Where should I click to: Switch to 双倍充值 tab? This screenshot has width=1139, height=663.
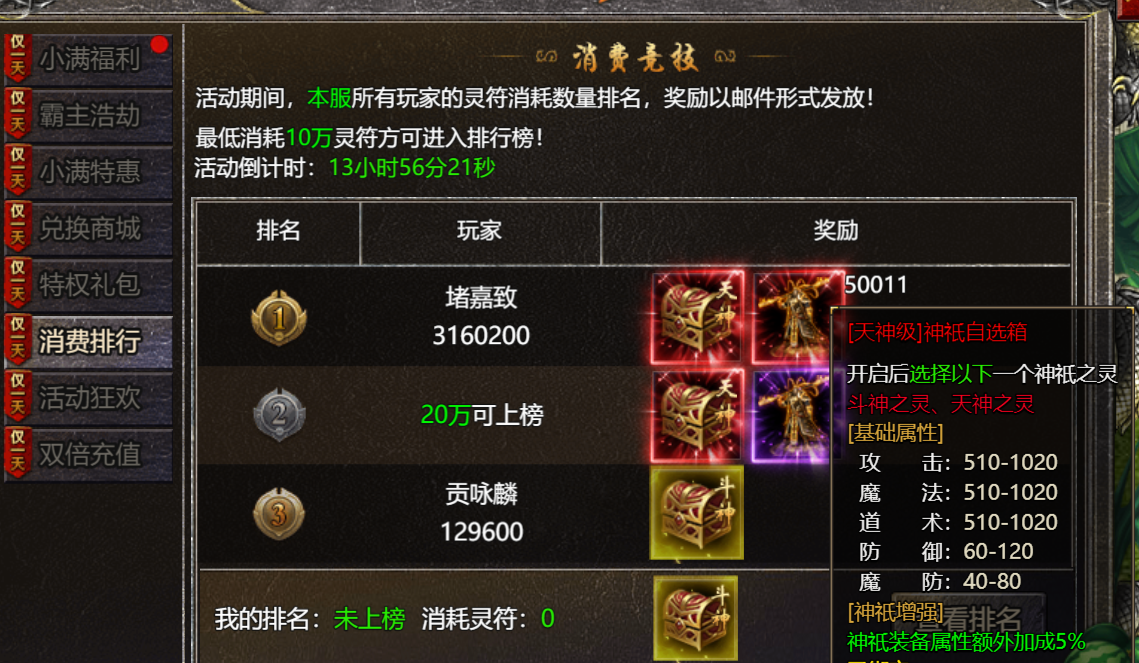(x=89, y=455)
